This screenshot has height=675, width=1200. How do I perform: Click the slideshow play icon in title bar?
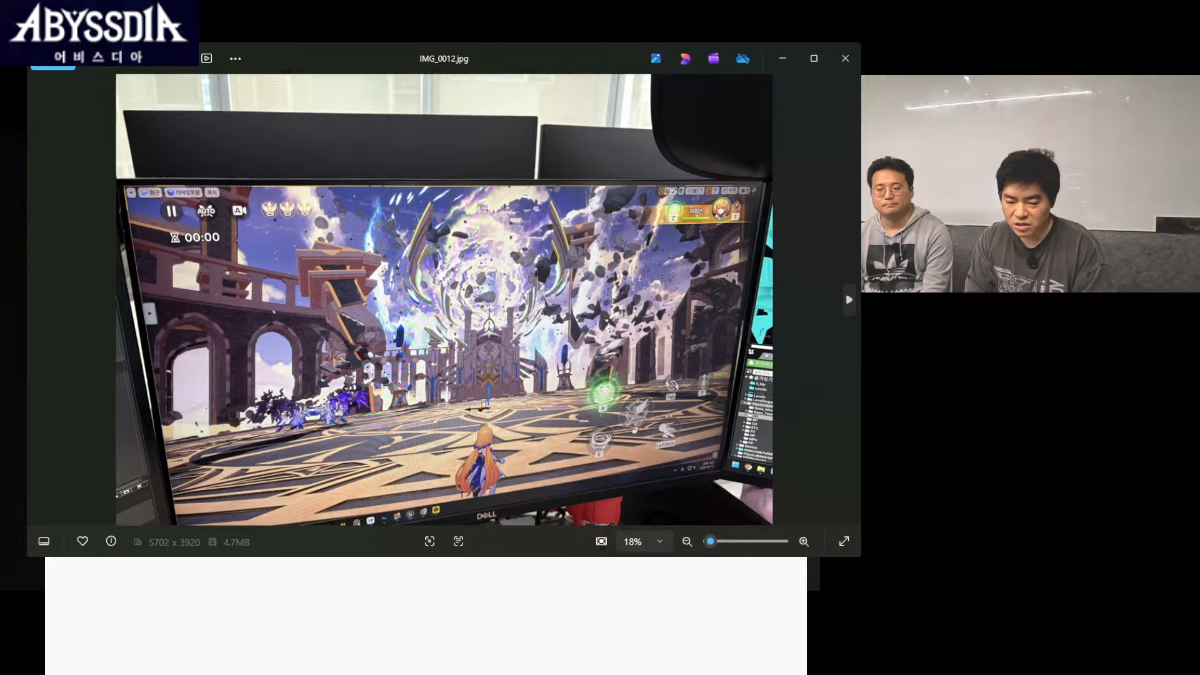coord(206,58)
